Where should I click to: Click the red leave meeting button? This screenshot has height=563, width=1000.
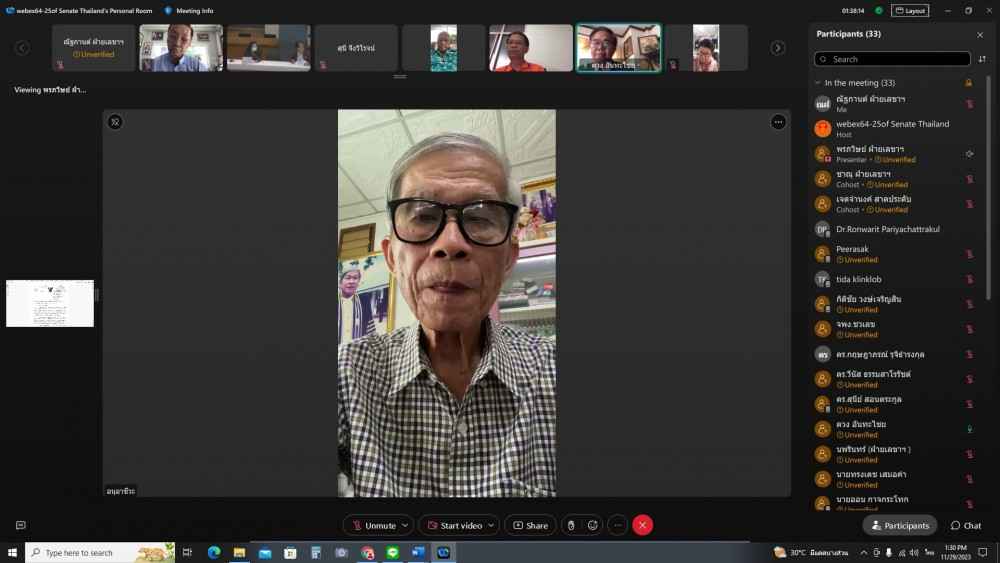pyautogui.click(x=643, y=525)
